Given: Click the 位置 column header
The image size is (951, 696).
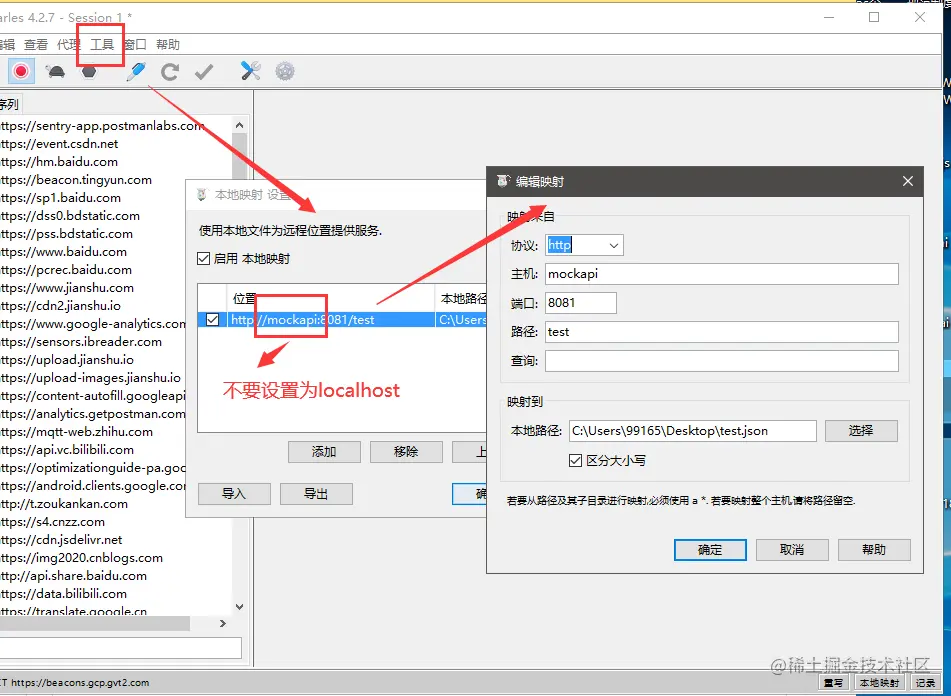Looking at the screenshot, I should click(331, 298).
